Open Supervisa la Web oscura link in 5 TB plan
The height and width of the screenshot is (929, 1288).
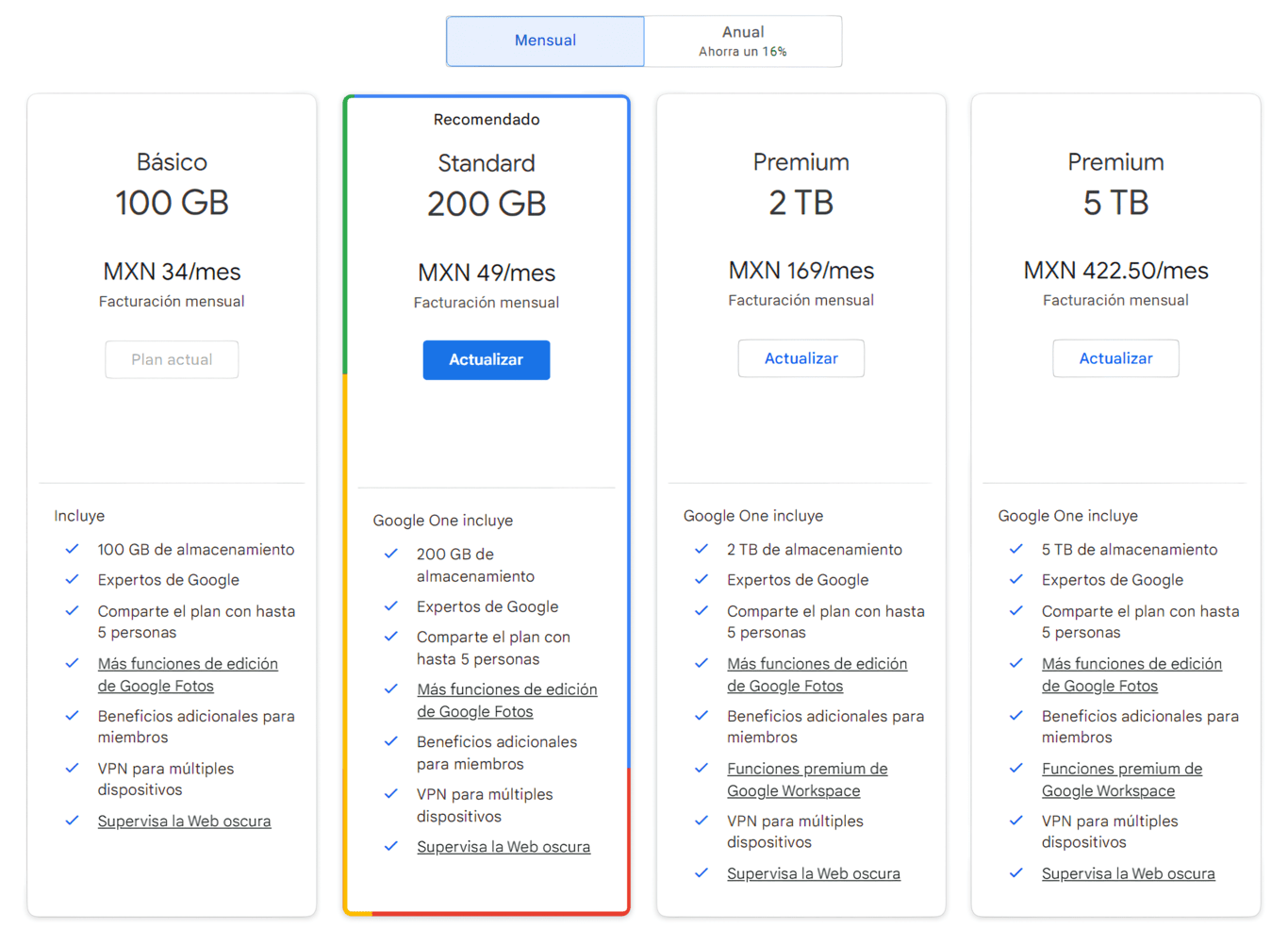[1128, 874]
